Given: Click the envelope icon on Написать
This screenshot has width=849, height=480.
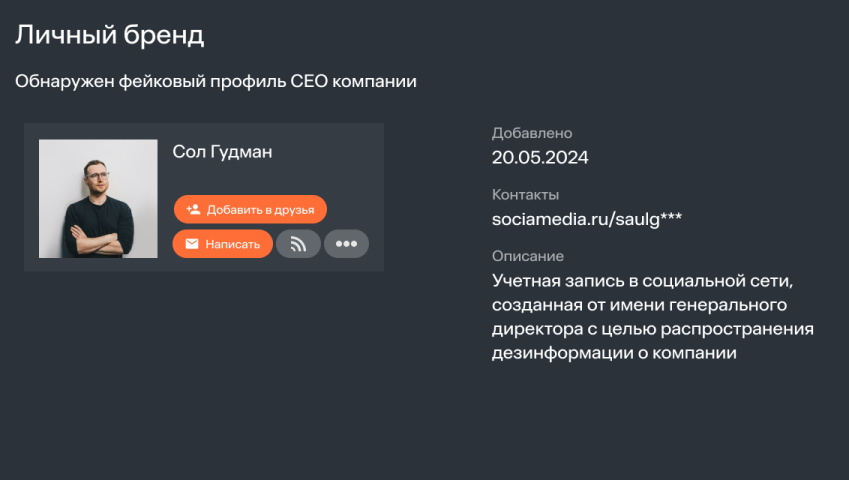Looking at the screenshot, I should [x=192, y=244].
